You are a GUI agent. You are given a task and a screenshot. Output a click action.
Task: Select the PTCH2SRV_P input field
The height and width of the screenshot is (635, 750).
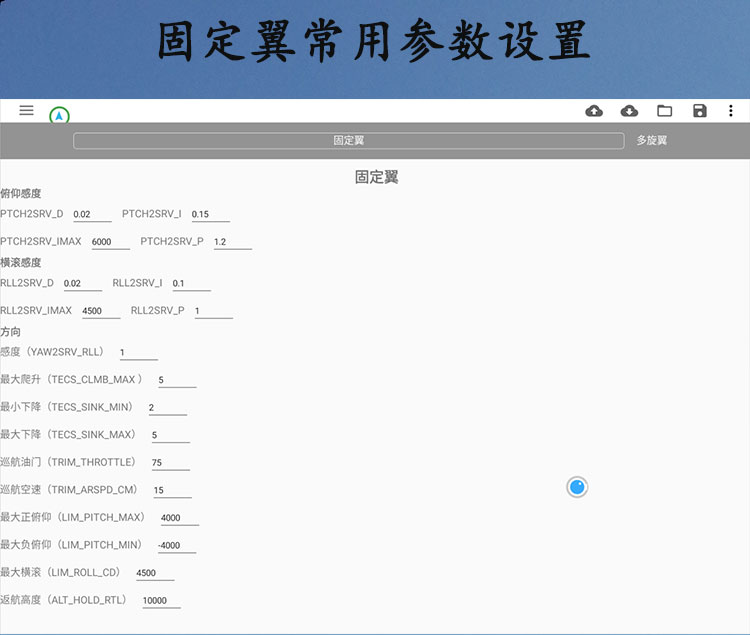pyautogui.click(x=232, y=242)
